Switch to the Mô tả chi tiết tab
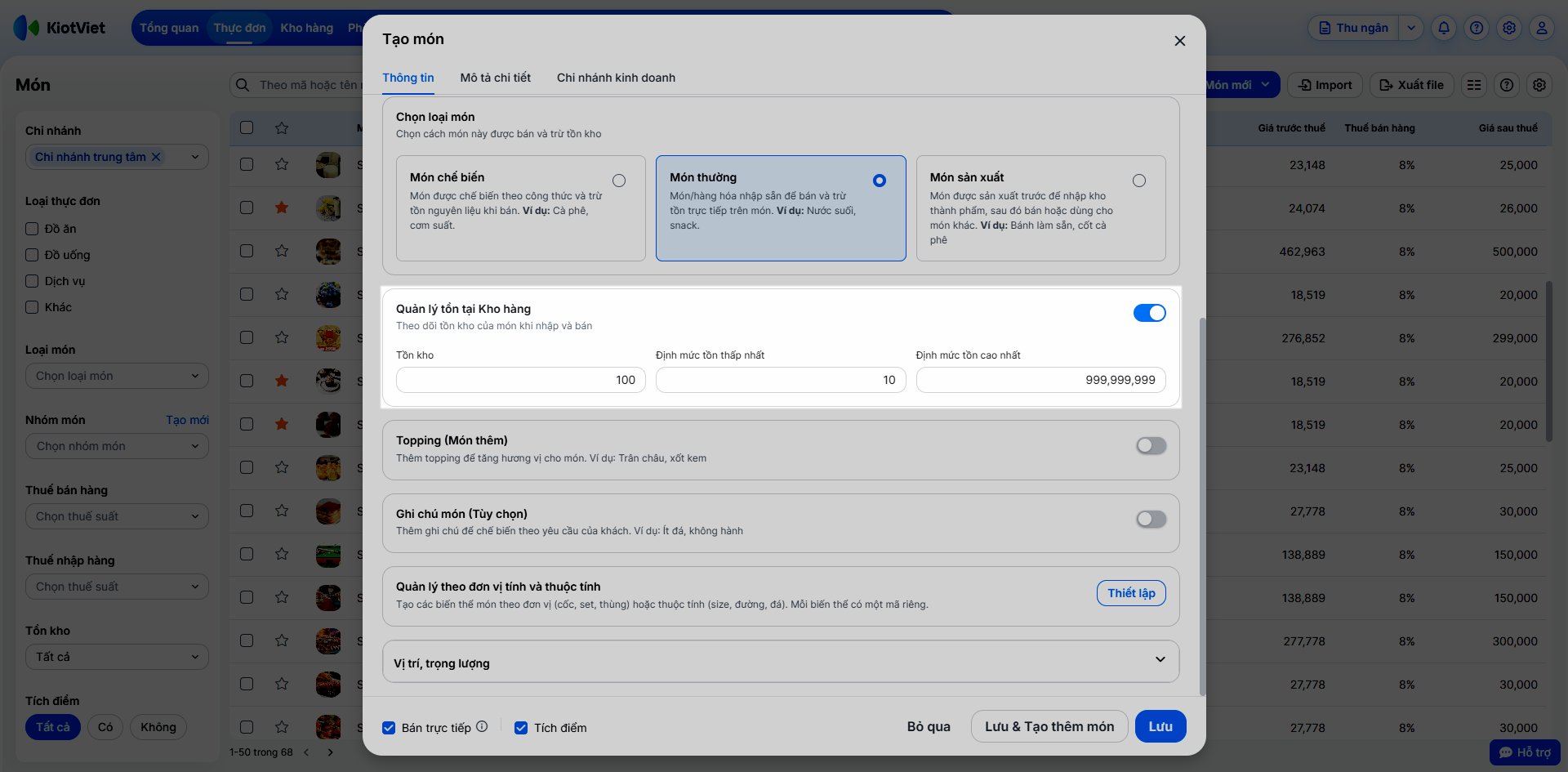The image size is (1568, 772). 495,78
